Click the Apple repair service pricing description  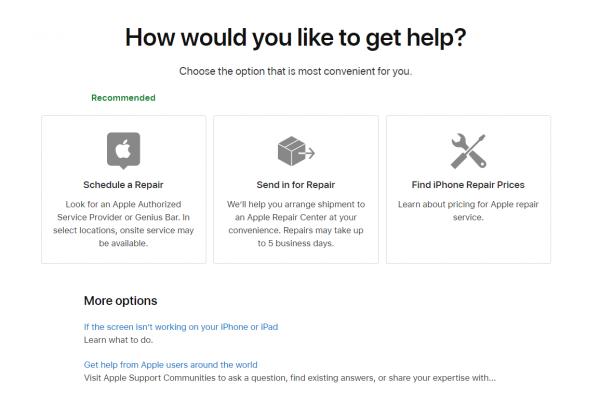(x=468, y=211)
